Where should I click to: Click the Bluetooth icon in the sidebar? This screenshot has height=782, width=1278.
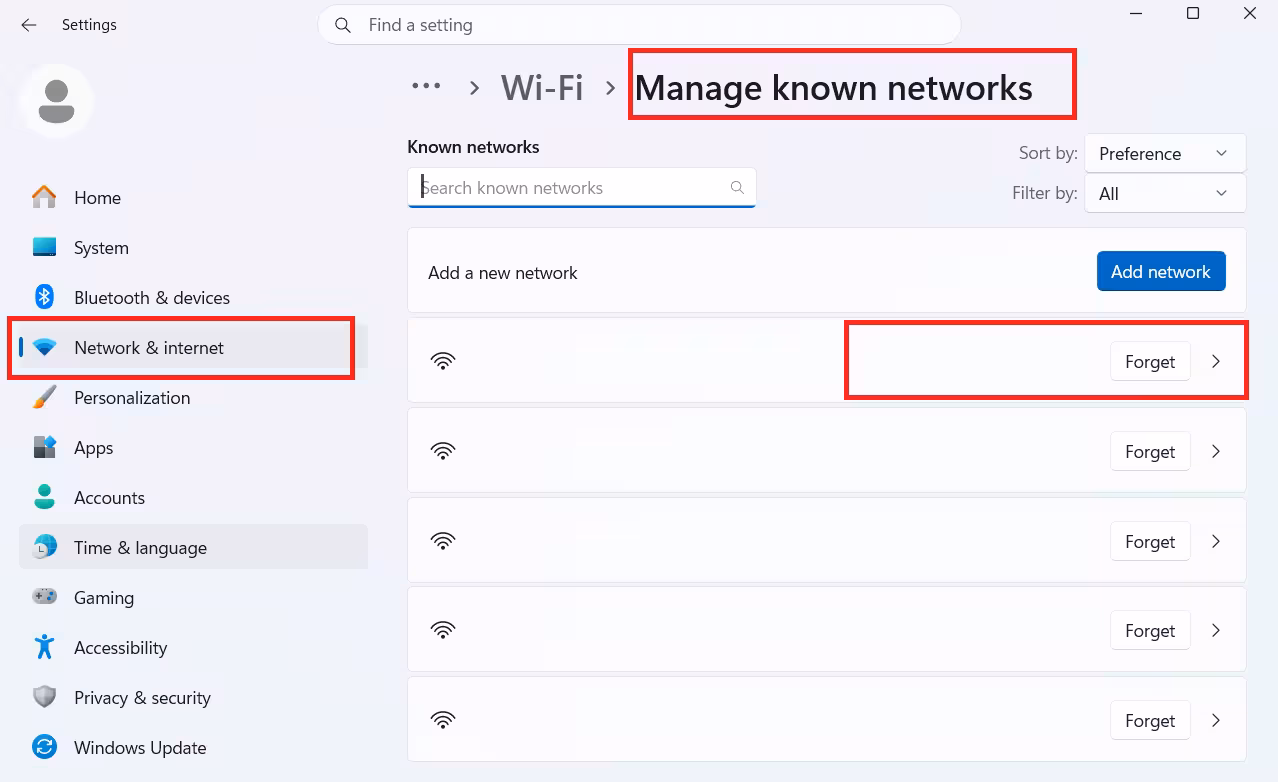tap(44, 297)
